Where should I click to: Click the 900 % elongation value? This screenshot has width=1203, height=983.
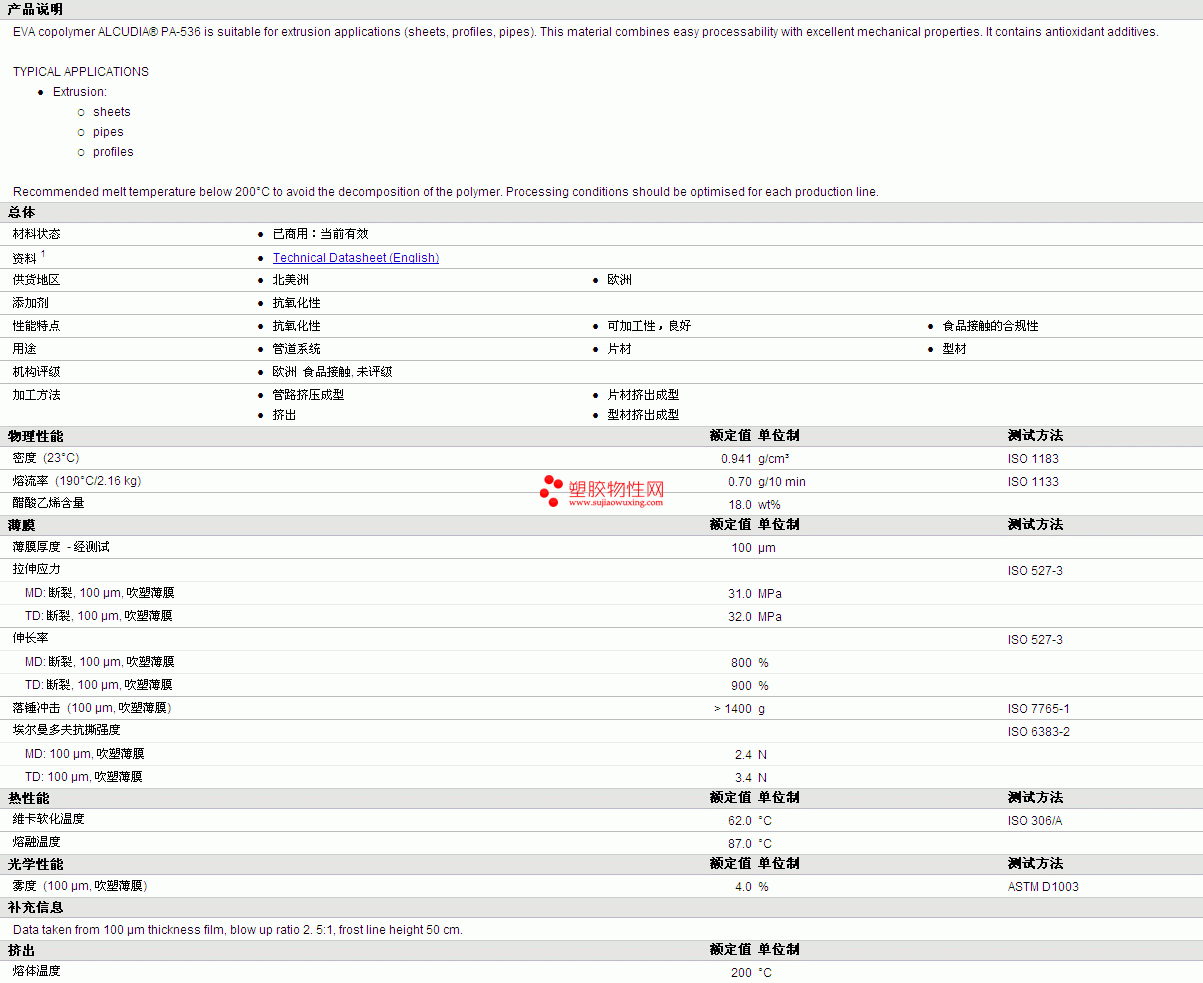pyautogui.click(x=749, y=686)
